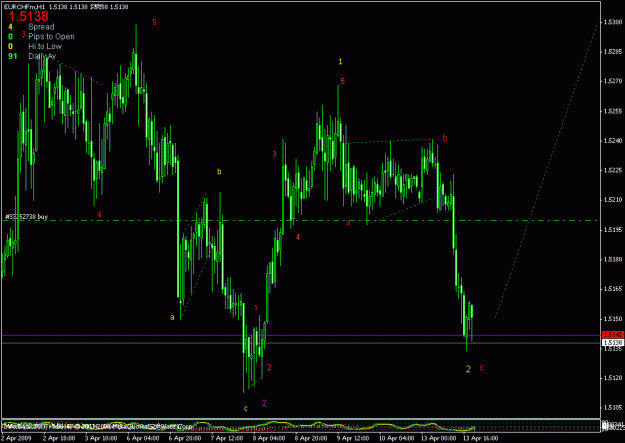Select the Daily Av label

click(42, 56)
